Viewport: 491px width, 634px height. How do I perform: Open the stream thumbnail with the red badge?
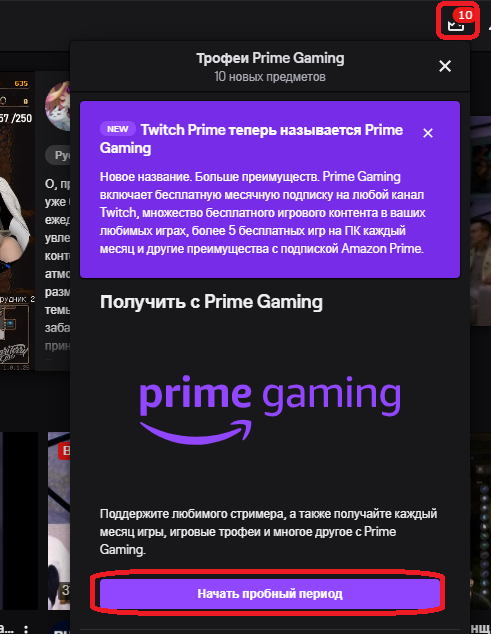tap(59, 521)
